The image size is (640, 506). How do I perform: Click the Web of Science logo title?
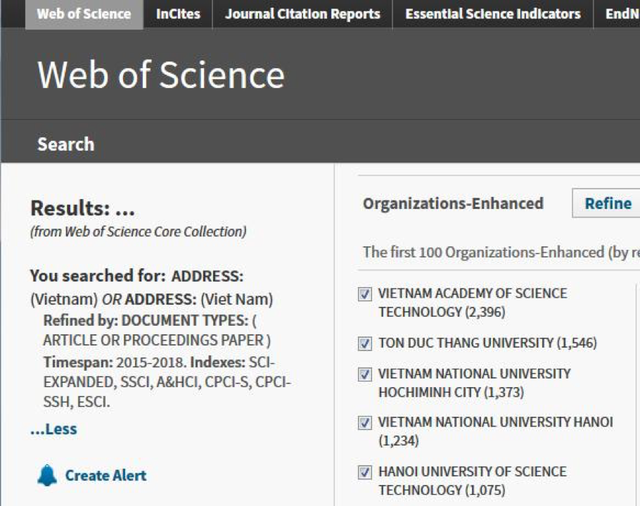coord(161,76)
